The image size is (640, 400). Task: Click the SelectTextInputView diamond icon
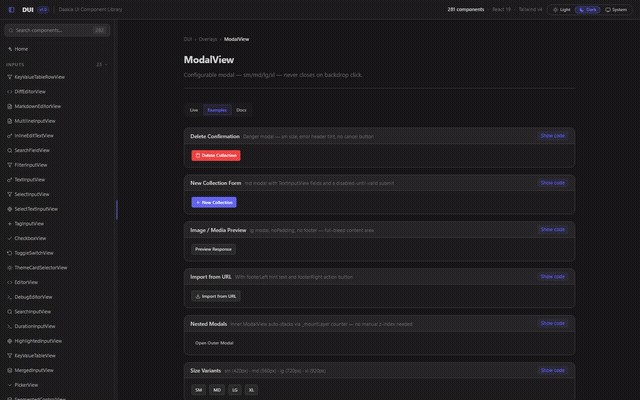10,209
